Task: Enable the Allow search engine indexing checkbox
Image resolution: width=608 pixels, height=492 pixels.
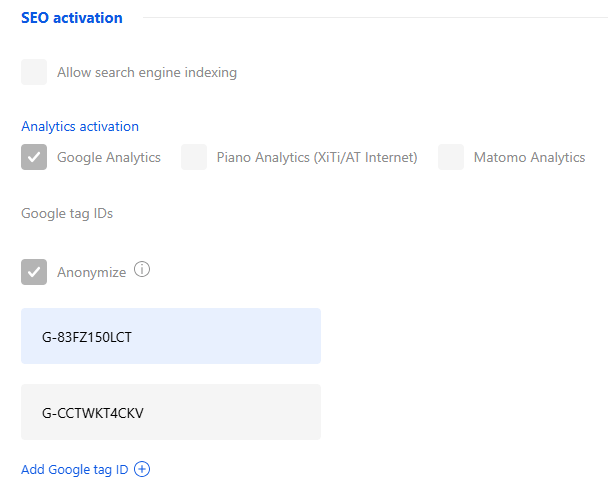Action: 34,72
